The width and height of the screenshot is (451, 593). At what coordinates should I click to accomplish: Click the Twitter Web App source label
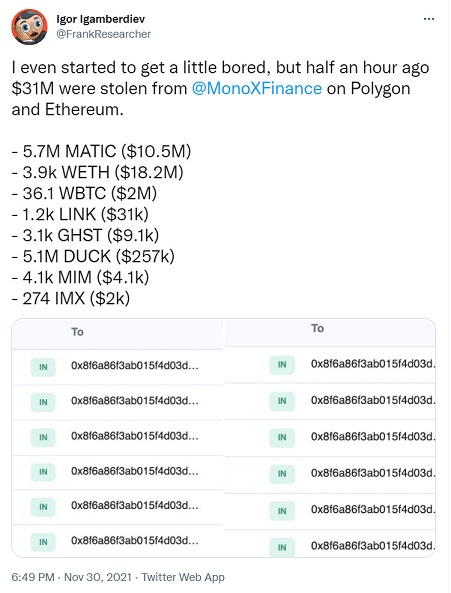[x=183, y=577]
